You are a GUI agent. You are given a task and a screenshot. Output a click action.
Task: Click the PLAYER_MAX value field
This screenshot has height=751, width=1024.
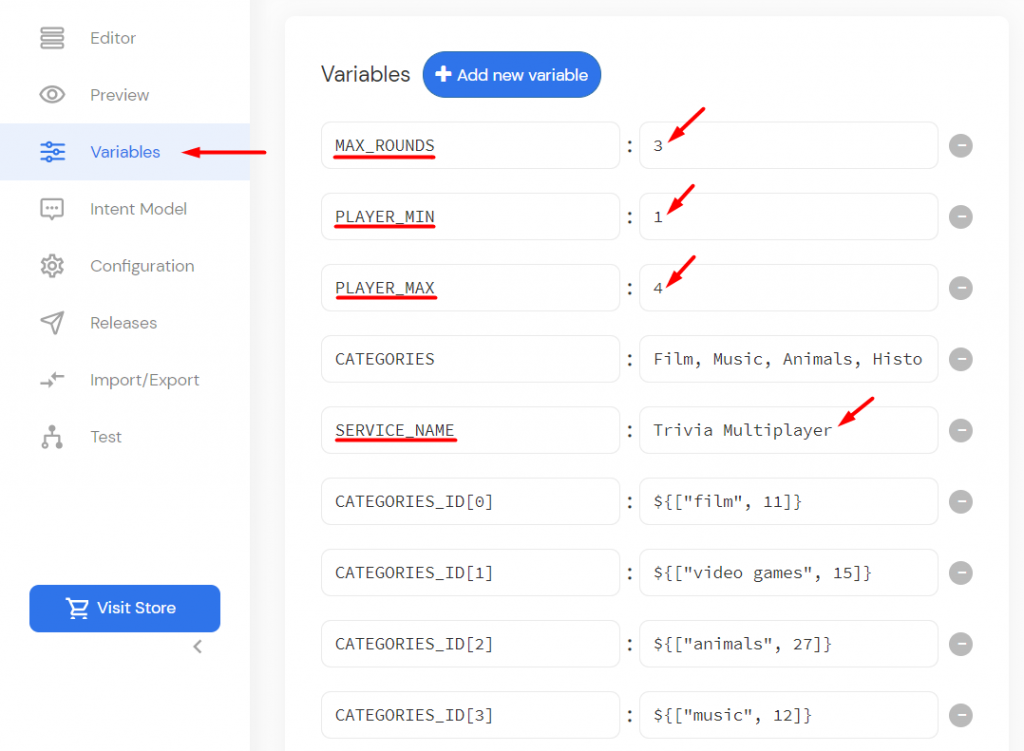788,287
